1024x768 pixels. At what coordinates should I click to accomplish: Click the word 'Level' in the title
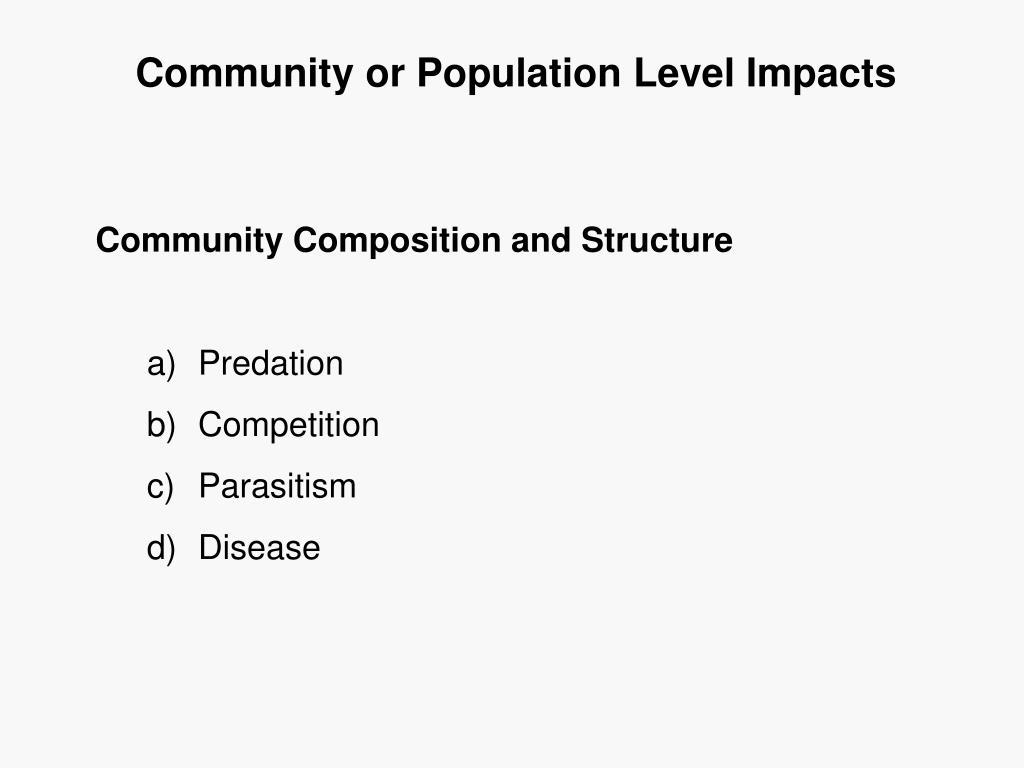684,72
